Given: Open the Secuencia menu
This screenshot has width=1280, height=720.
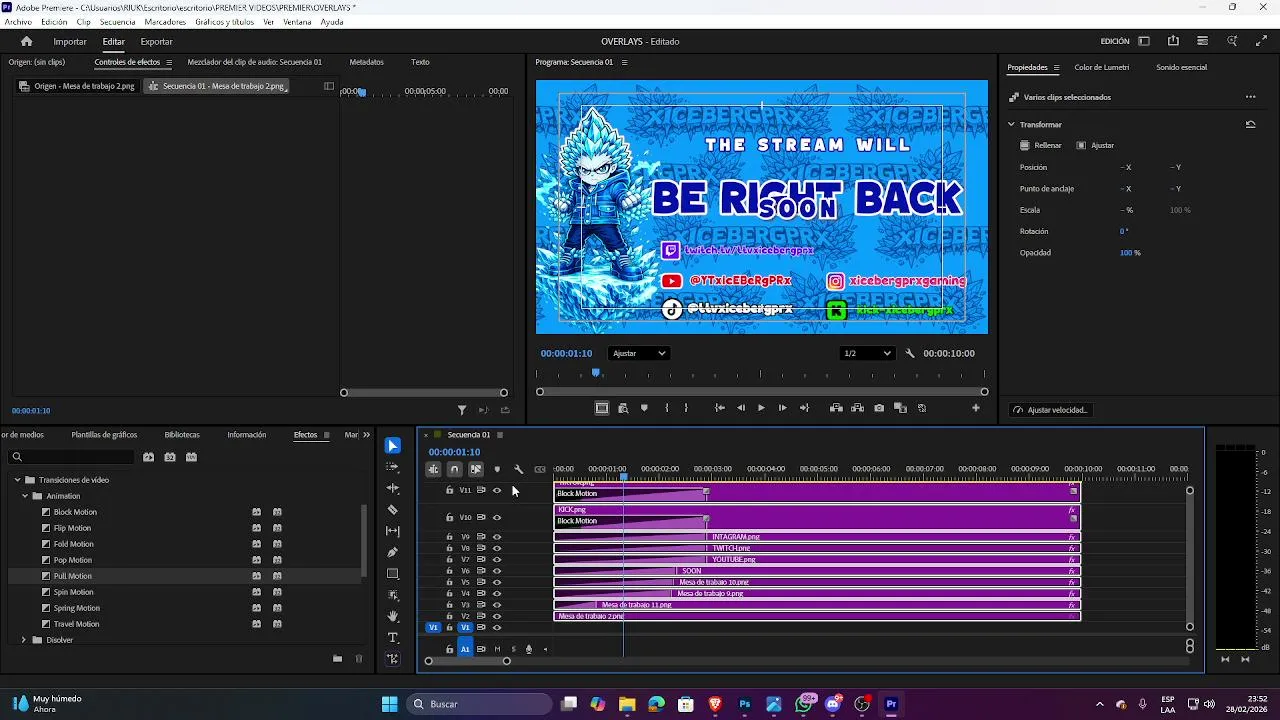Looking at the screenshot, I should coord(117,22).
